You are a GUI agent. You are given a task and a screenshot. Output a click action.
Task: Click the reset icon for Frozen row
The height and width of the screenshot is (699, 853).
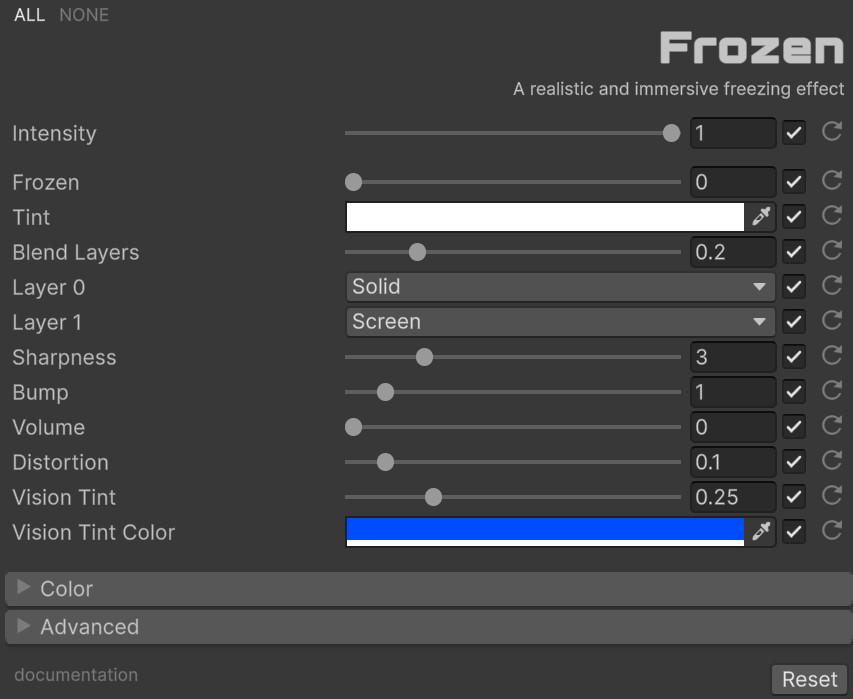(x=831, y=181)
